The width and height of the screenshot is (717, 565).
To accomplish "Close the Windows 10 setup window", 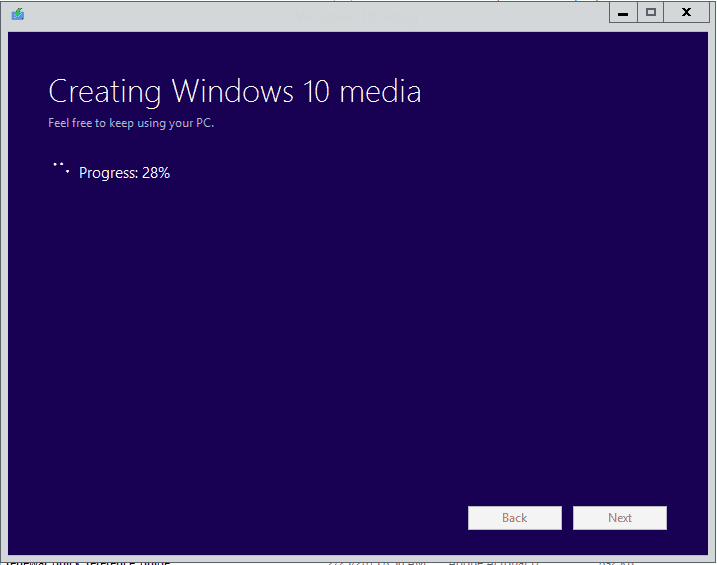I will [686, 13].
